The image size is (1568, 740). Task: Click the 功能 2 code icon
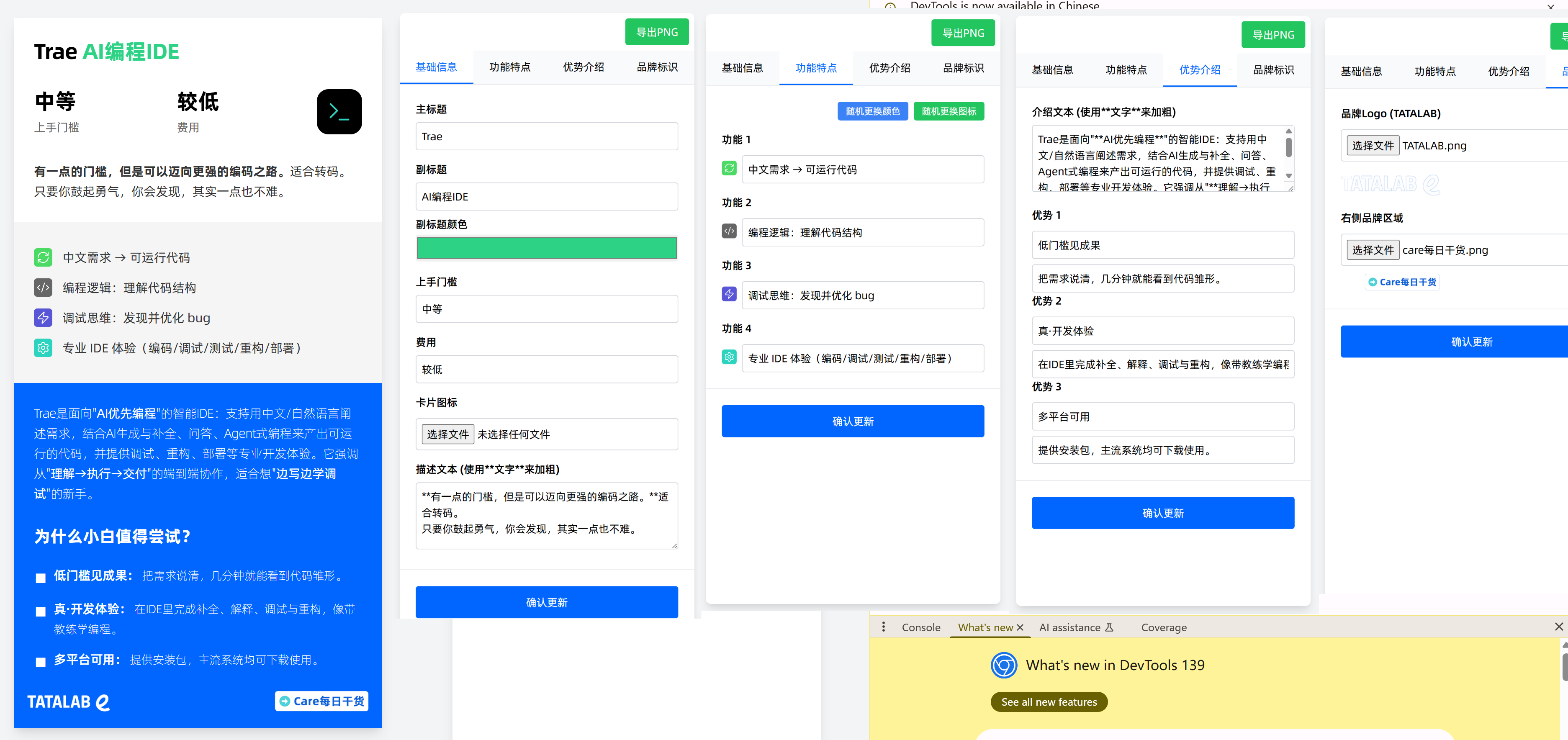tap(729, 231)
